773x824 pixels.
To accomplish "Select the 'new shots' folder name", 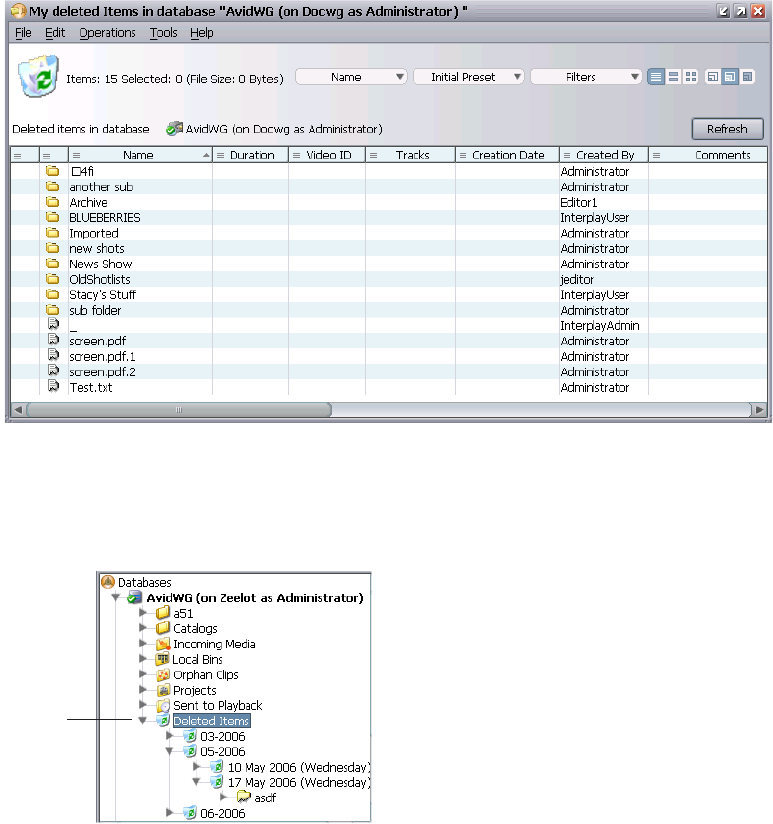I will coord(97,248).
